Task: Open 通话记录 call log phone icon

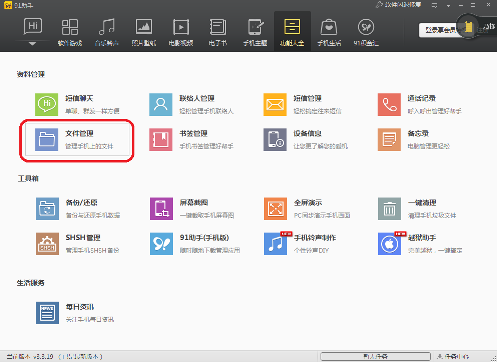Action: click(x=389, y=104)
